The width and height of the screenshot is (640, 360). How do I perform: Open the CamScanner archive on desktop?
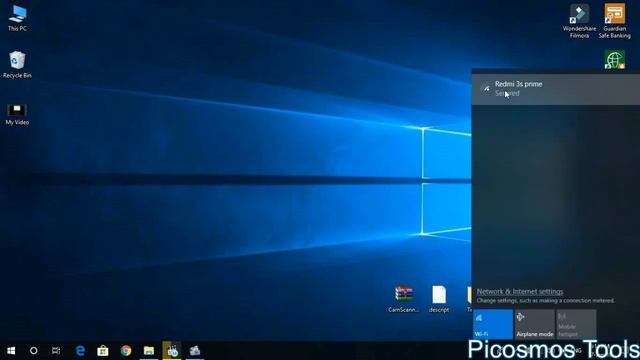pyautogui.click(x=404, y=299)
